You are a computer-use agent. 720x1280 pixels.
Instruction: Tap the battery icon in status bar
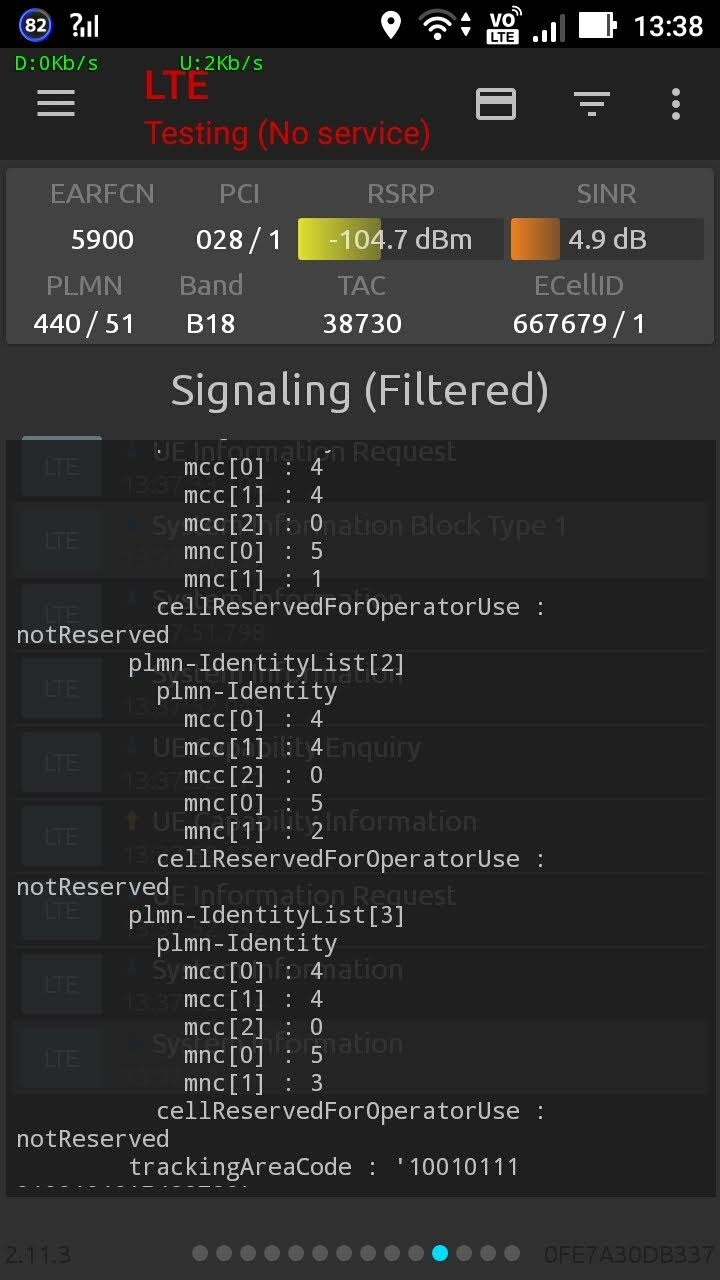tap(597, 25)
